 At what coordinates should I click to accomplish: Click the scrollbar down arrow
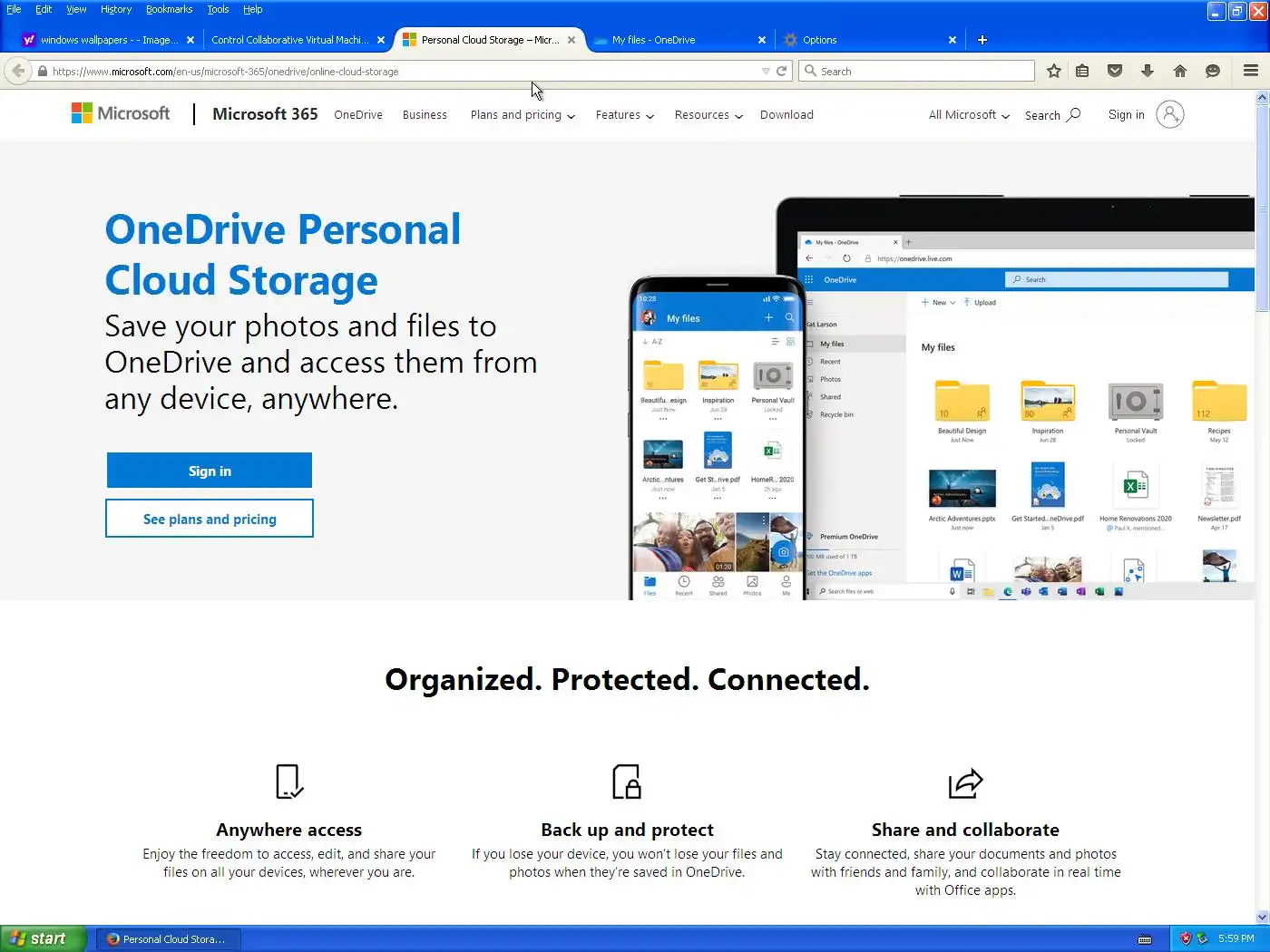[x=1262, y=917]
